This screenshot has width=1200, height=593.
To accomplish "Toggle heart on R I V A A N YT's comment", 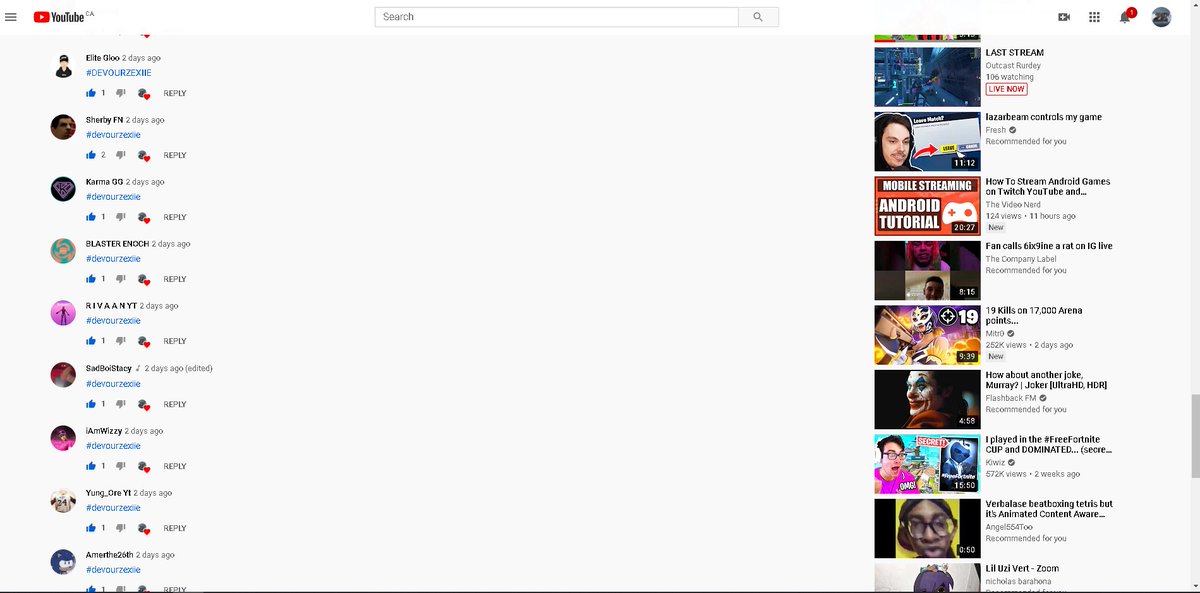I will coord(144,342).
